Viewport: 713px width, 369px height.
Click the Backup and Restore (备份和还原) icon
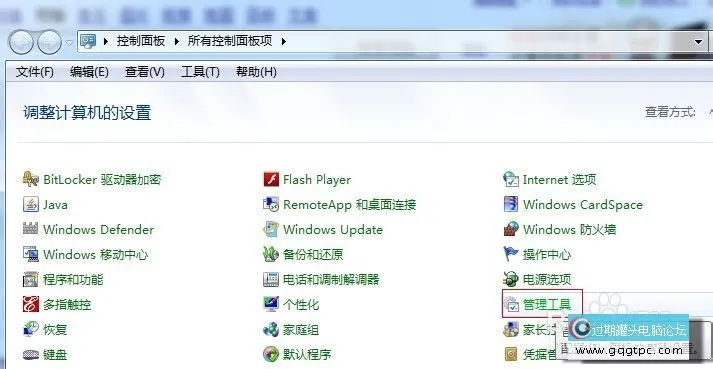[271, 254]
